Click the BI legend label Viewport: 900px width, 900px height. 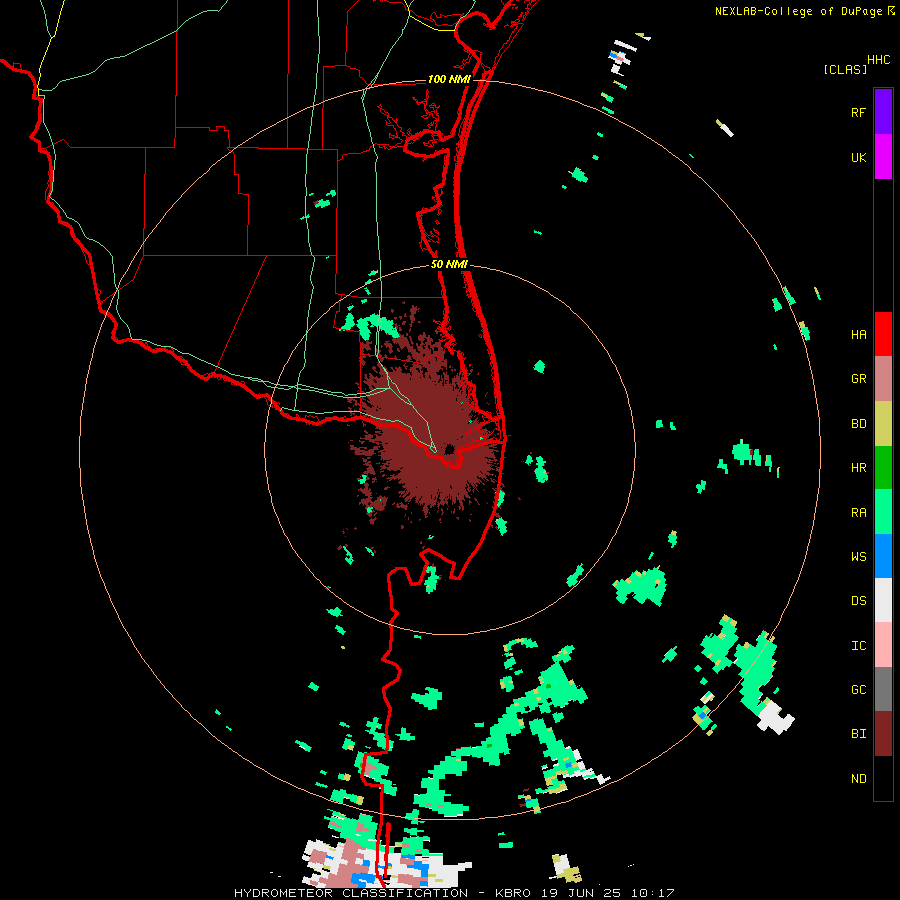(x=858, y=734)
